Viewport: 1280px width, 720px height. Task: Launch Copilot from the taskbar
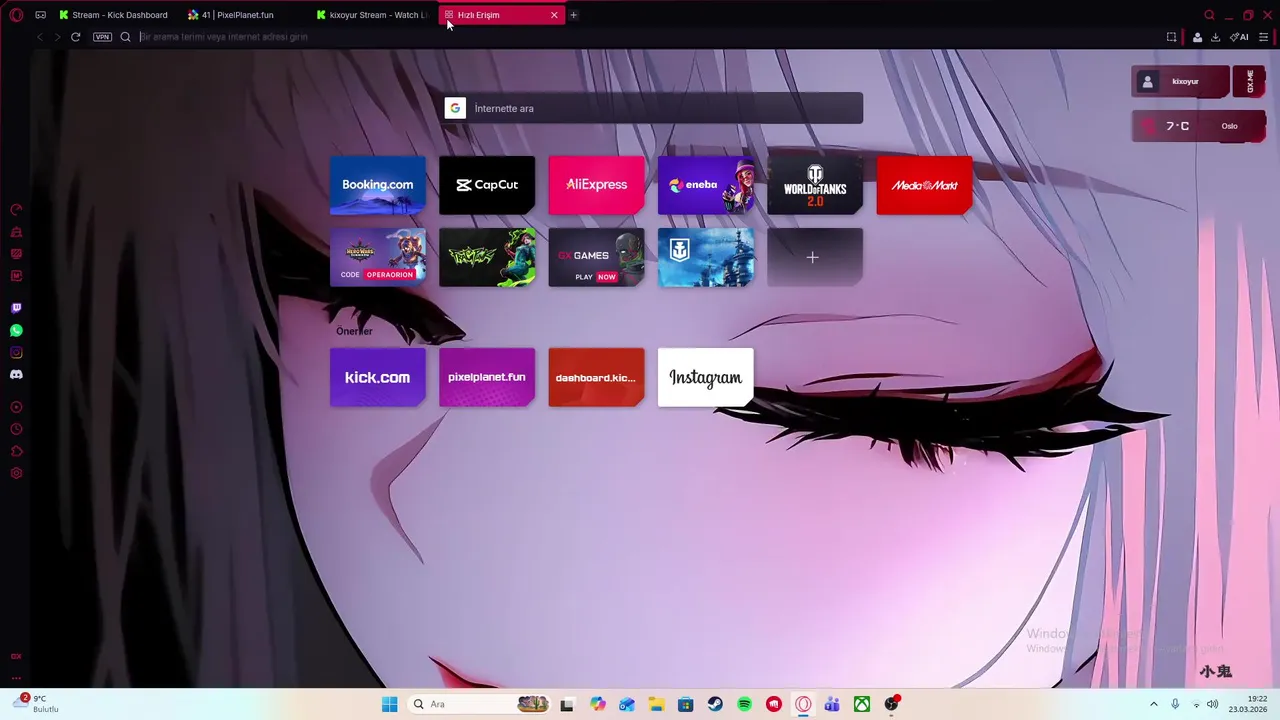click(x=597, y=704)
